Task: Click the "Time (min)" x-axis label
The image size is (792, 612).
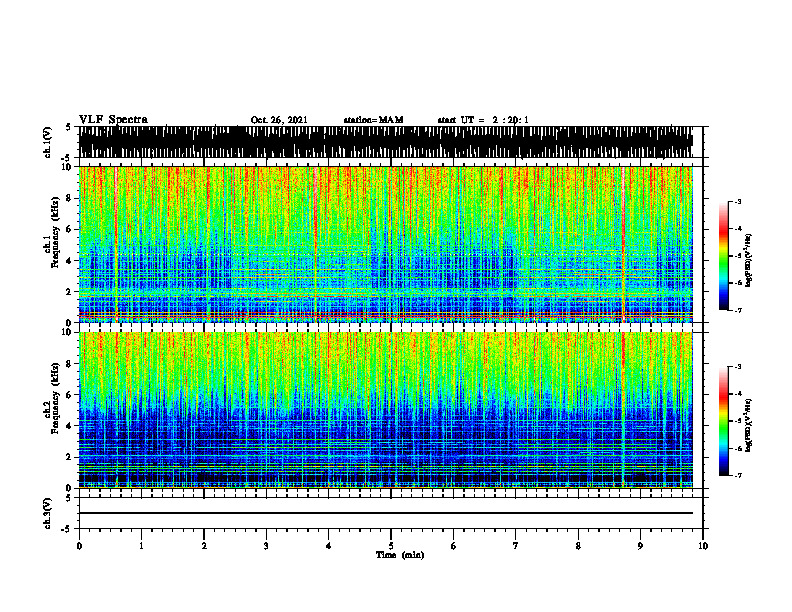Action: pos(400,555)
